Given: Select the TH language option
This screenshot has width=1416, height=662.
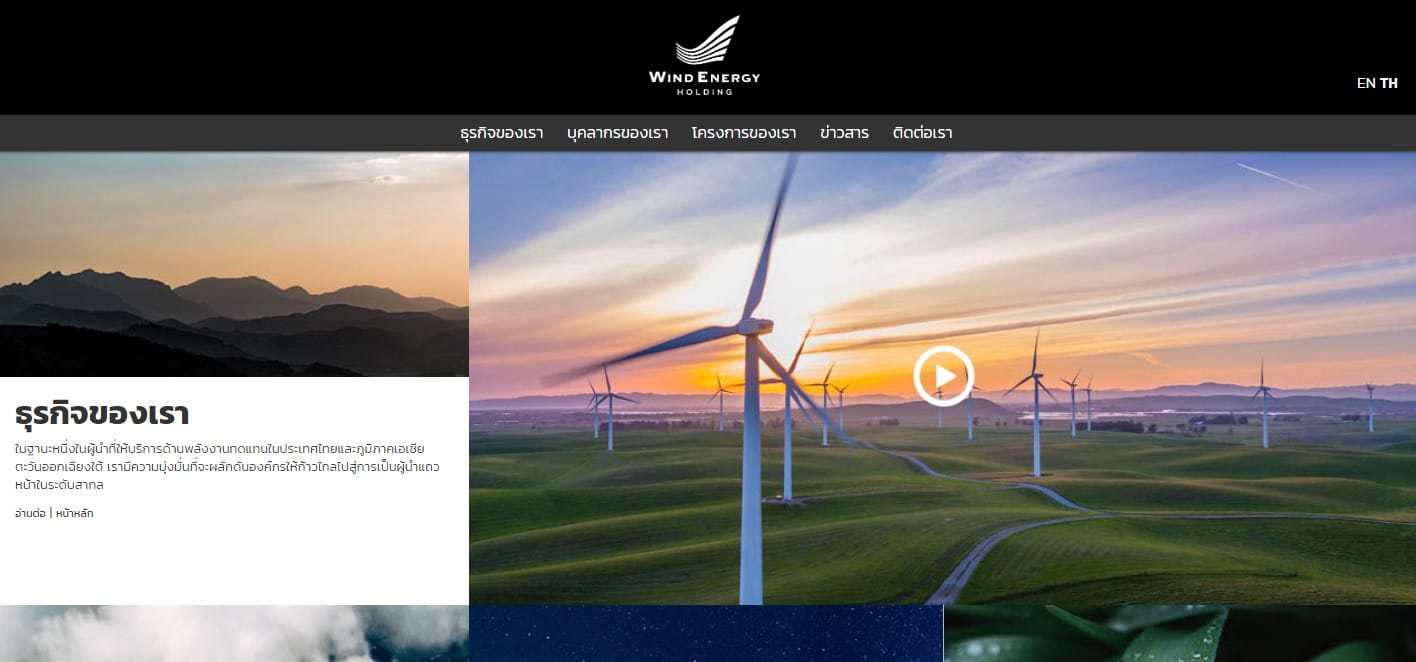Looking at the screenshot, I should (1389, 83).
